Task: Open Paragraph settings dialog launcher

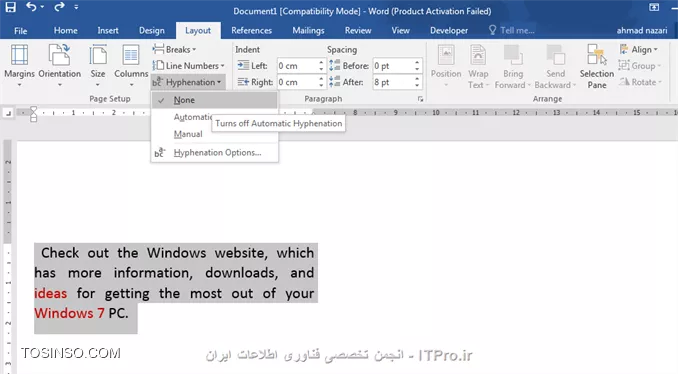Action: (x=420, y=99)
